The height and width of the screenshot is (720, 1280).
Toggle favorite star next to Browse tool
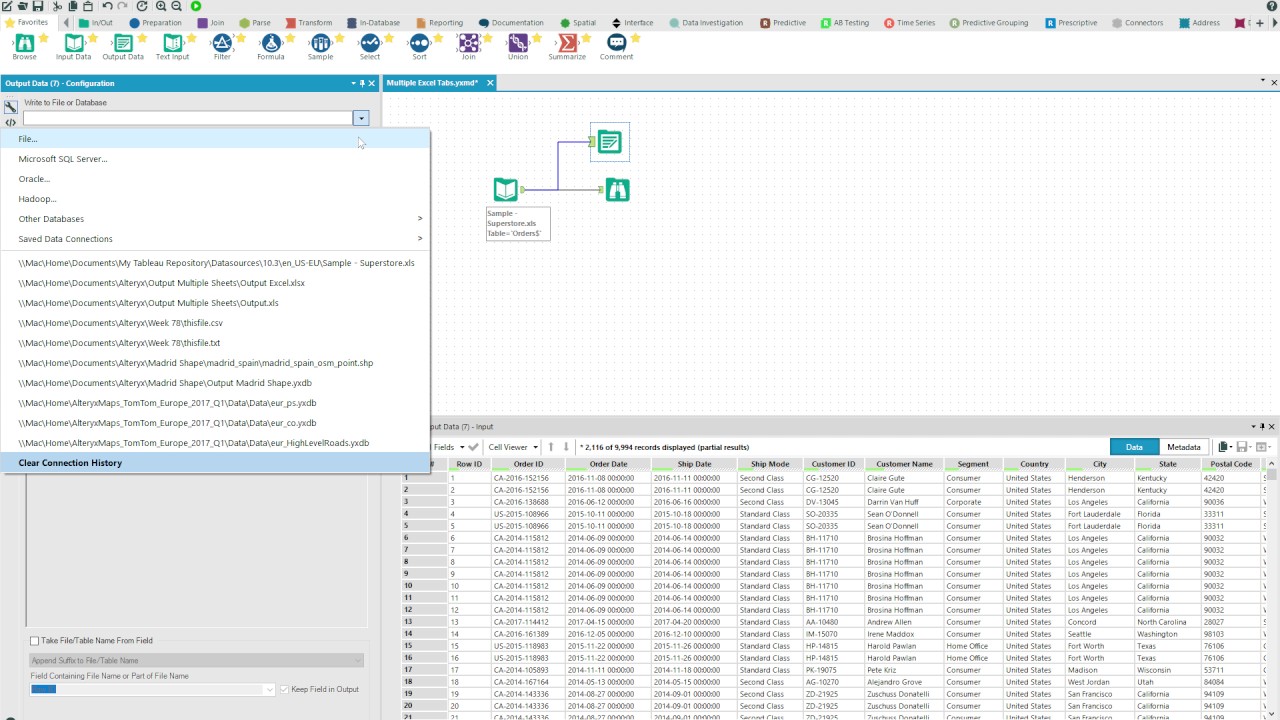pyautogui.click(x=43, y=38)
